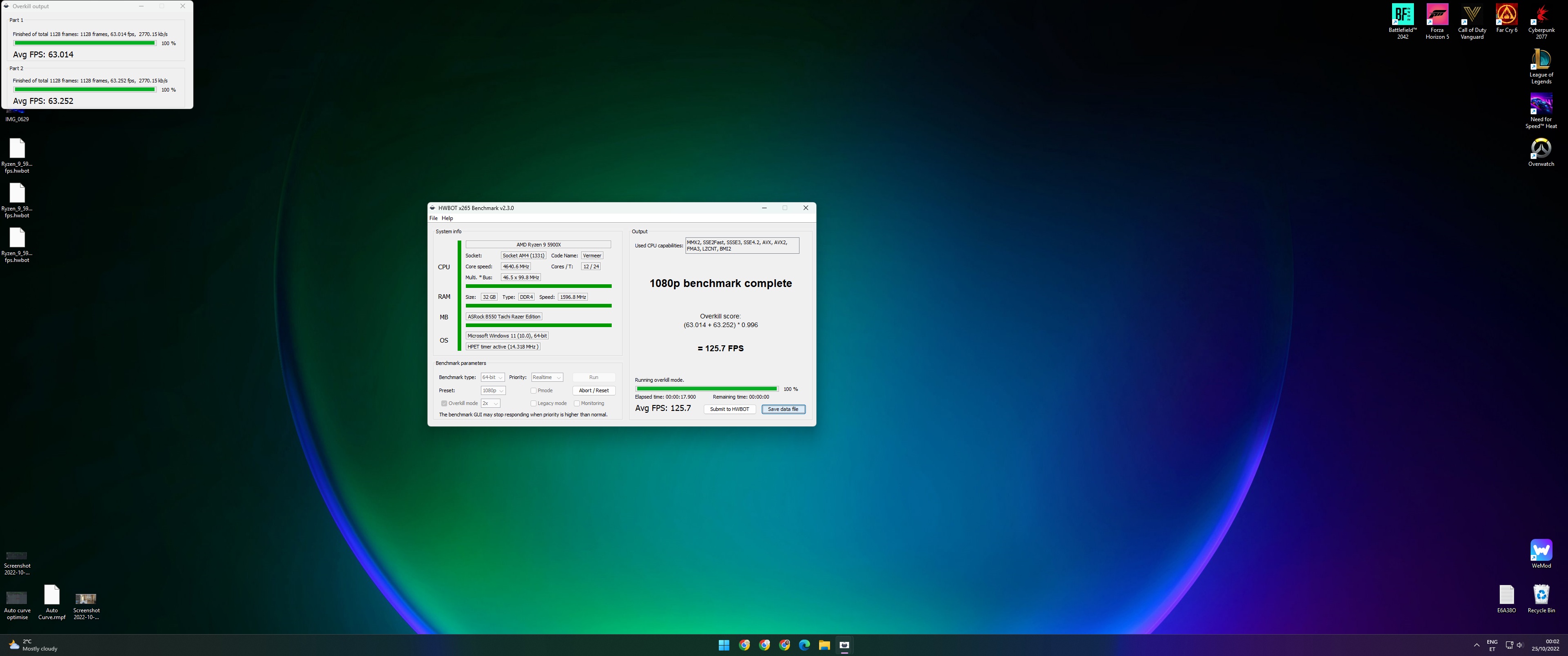This screenshot has width=1568, height=656.
Task: Launch Forza Horizon 5 shortcut
Action: (x=1437, y=21)
